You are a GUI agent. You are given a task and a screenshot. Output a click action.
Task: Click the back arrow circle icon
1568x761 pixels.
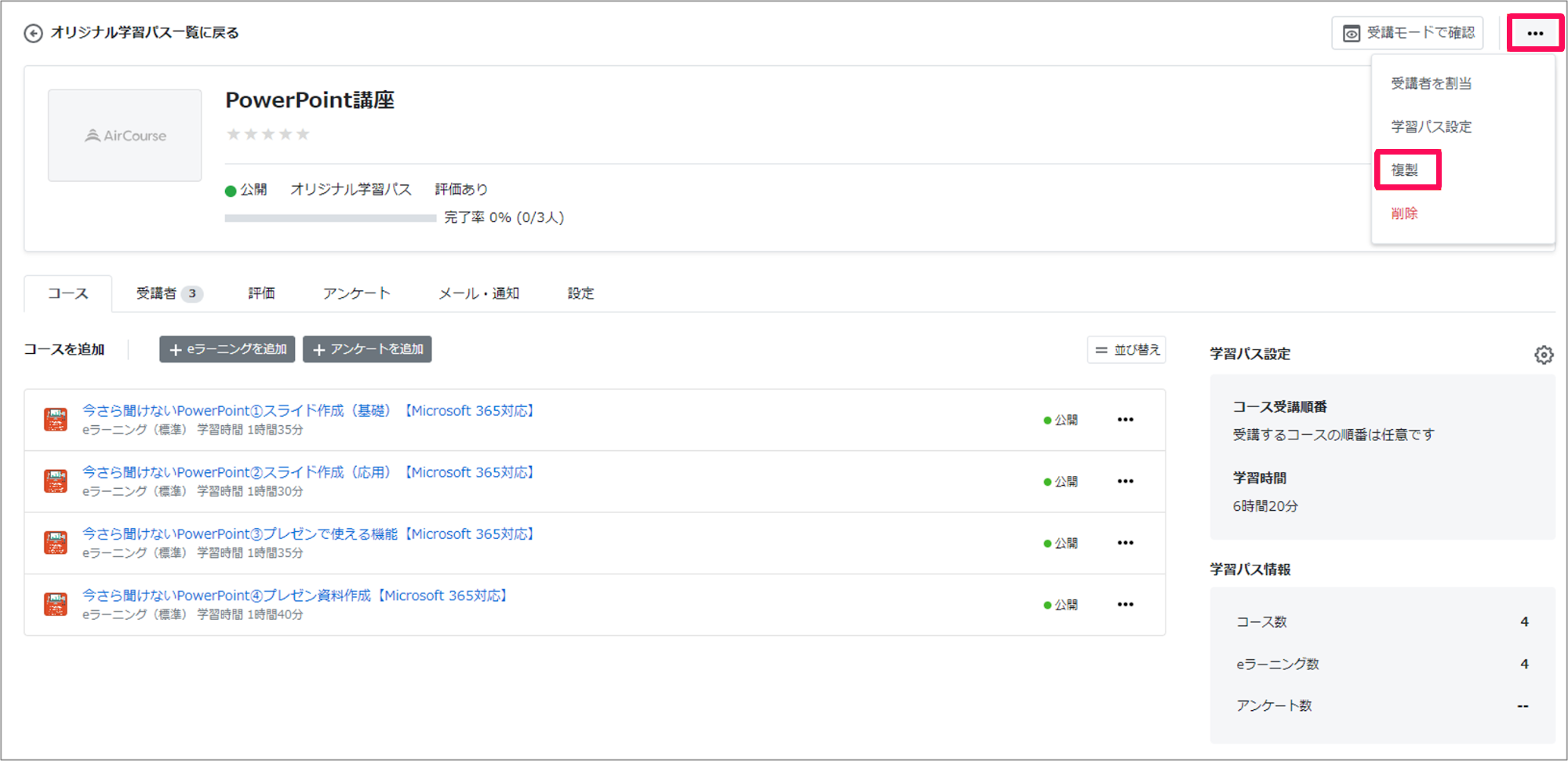(x=33, y=33)
